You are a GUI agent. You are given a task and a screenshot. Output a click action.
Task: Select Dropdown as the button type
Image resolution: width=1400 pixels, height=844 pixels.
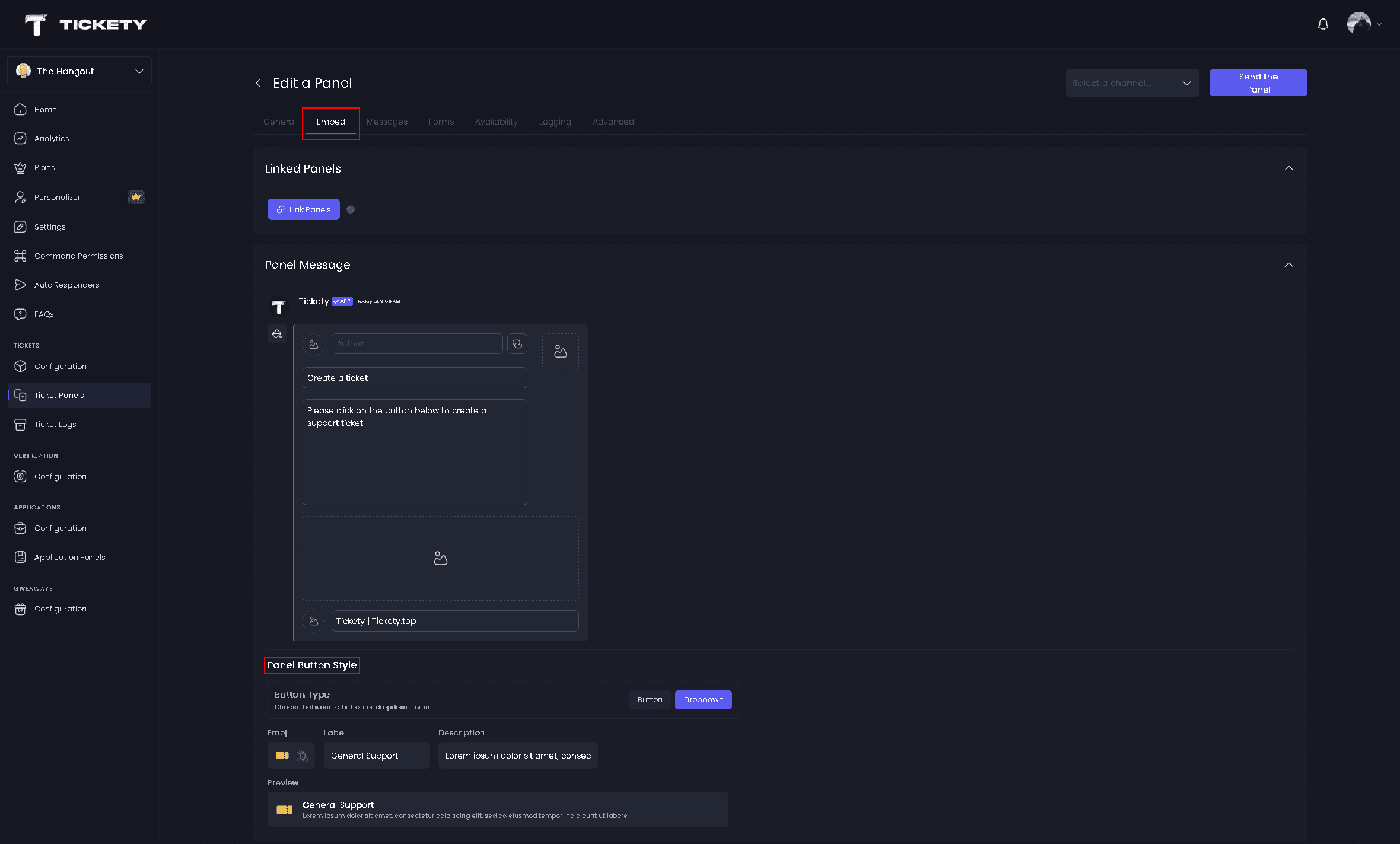[x=704, y=700]
